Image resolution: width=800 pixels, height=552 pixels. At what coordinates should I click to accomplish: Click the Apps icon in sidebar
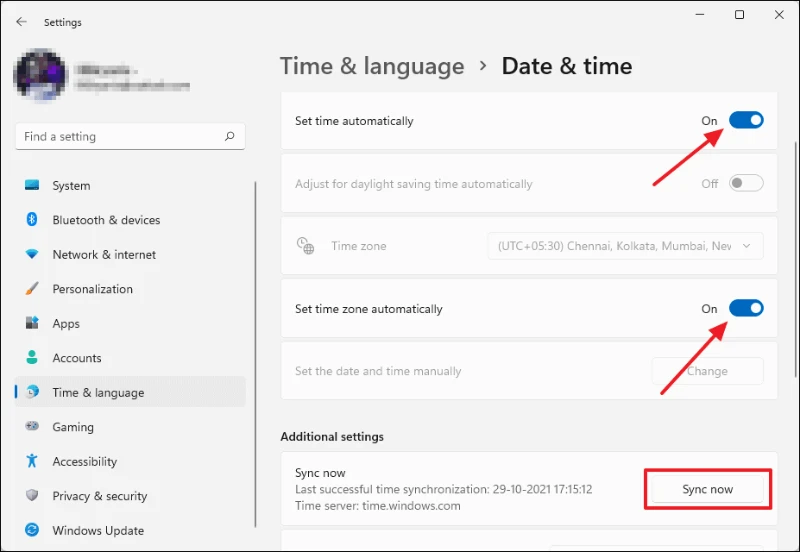pyautogui.click(x=32, y=323)
